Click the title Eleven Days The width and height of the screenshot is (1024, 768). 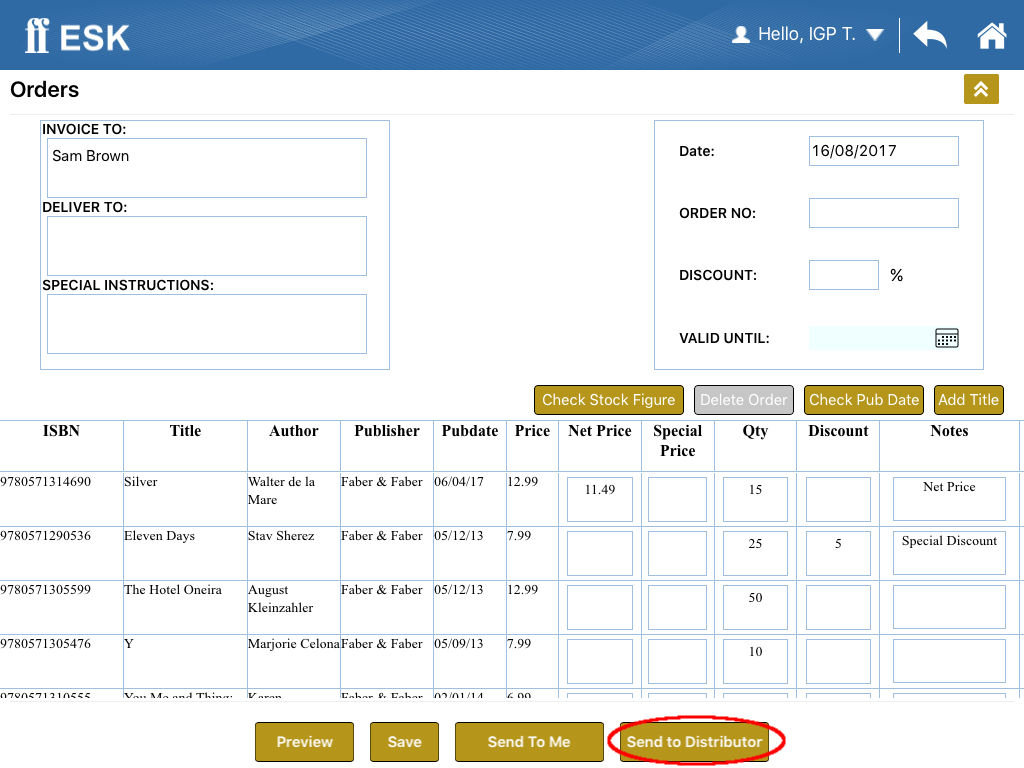[x=159, y=536]
